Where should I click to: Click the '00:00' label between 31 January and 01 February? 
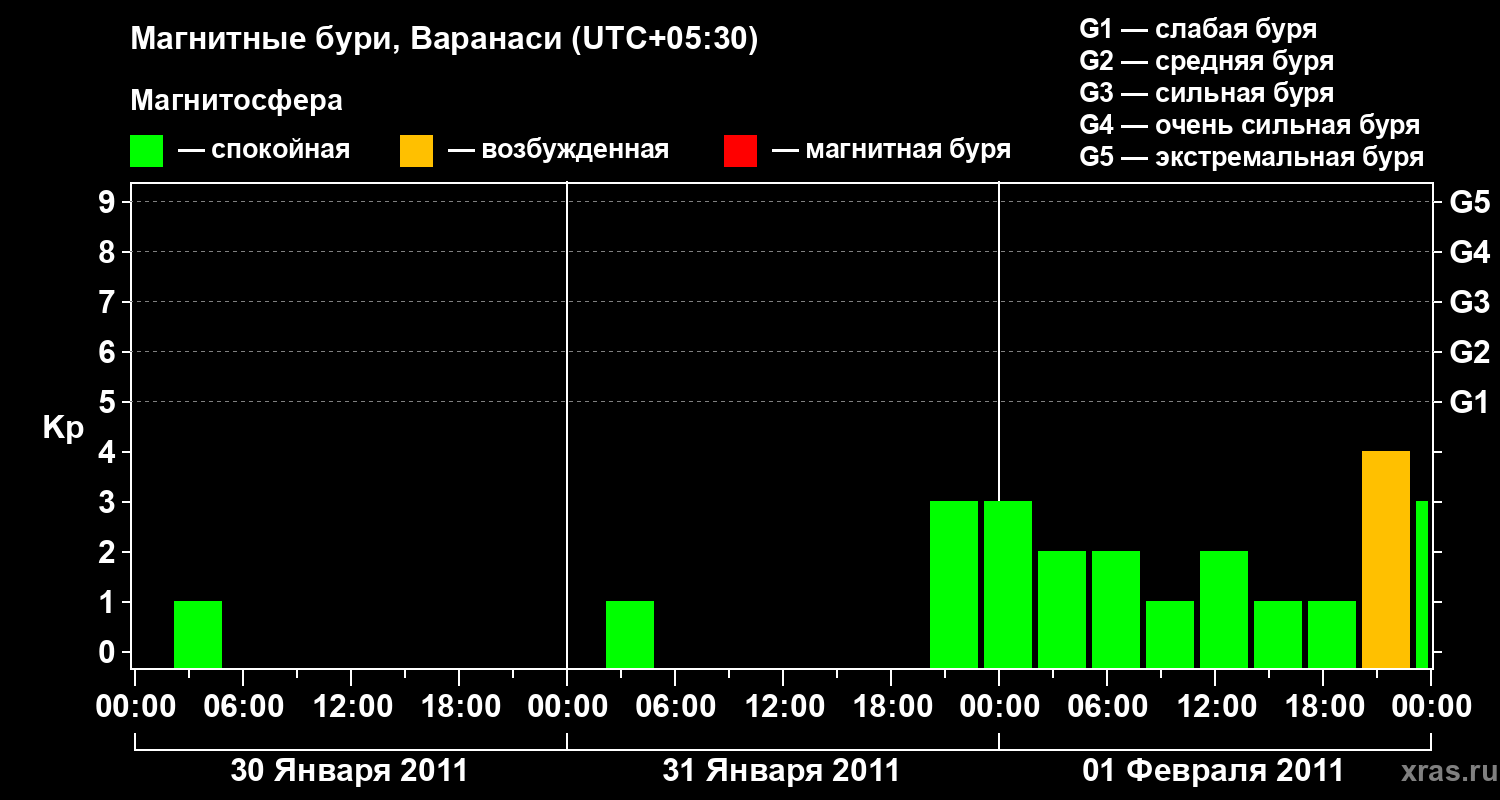click(999, 707)
